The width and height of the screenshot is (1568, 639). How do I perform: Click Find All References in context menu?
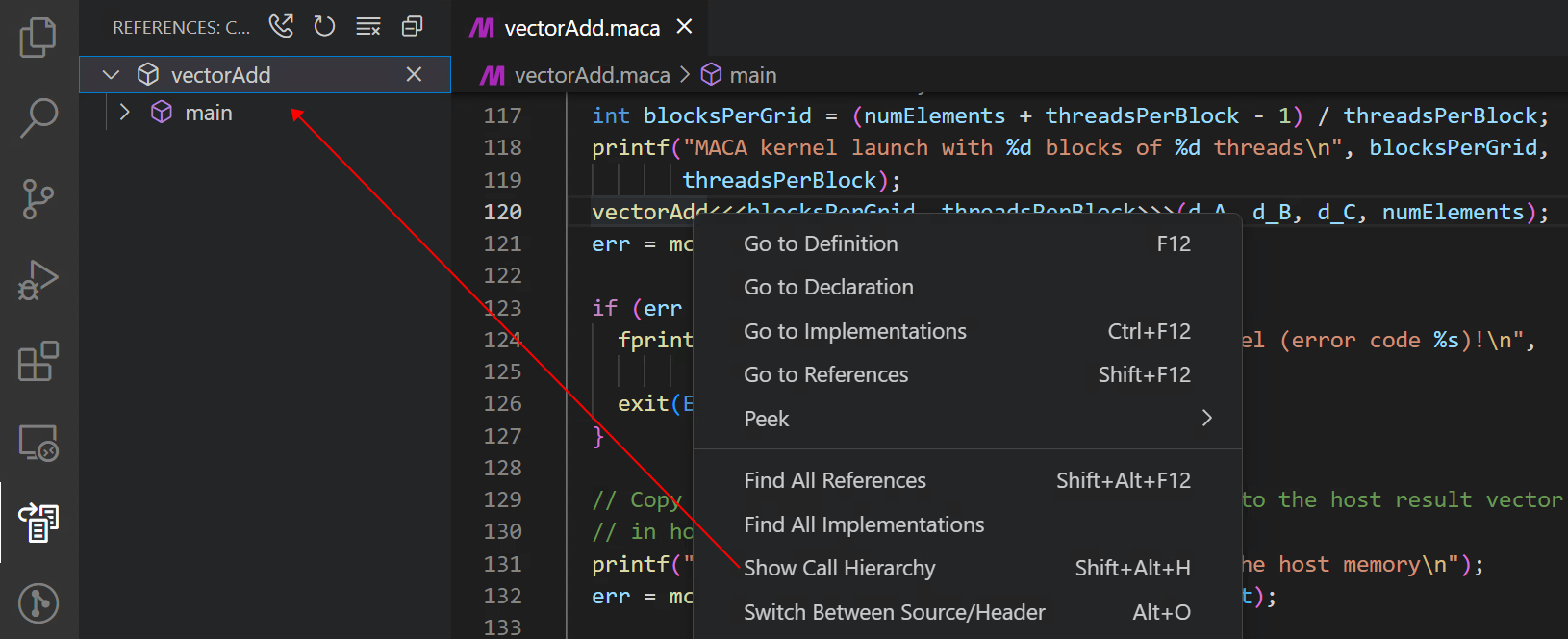click(834, 480)
